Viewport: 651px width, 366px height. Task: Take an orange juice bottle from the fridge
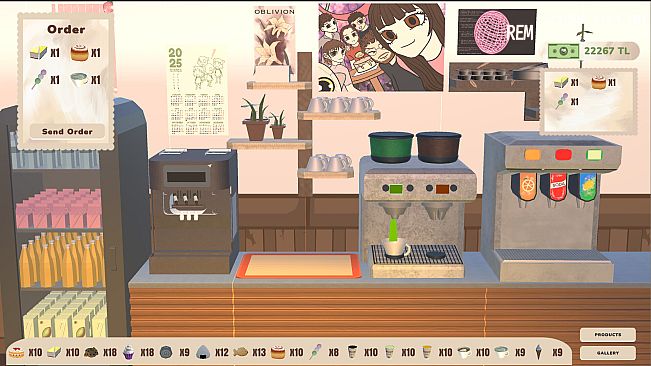coord(61,260)
